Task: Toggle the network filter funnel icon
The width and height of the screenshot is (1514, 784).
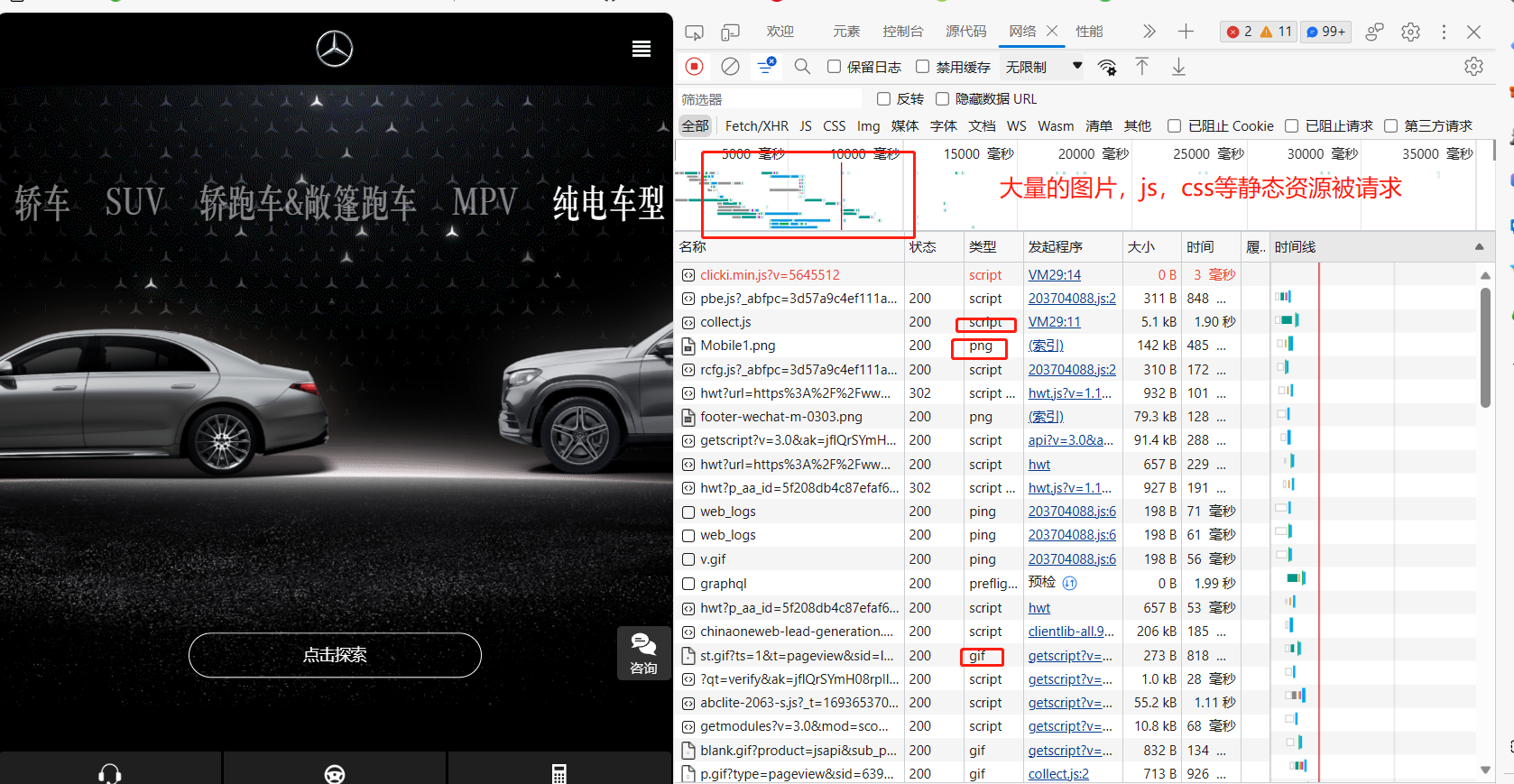Action: pyautogui.click(x=766, y=66)
